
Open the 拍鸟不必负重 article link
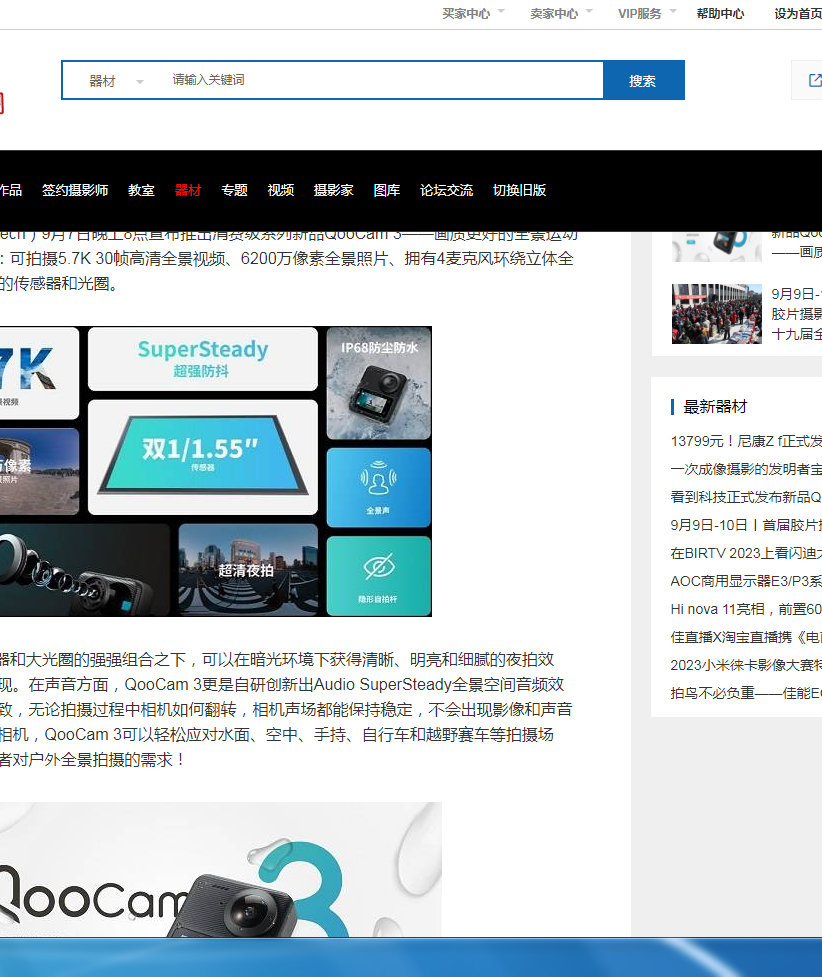pyautogui.click(x=746, y=693)
